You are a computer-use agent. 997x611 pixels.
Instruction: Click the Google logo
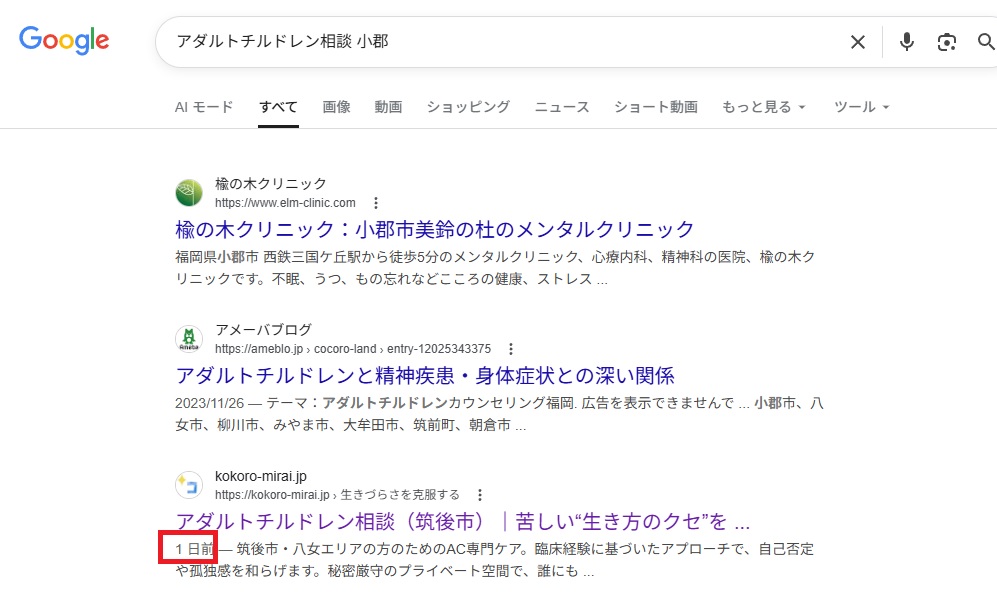click(64, 40)
